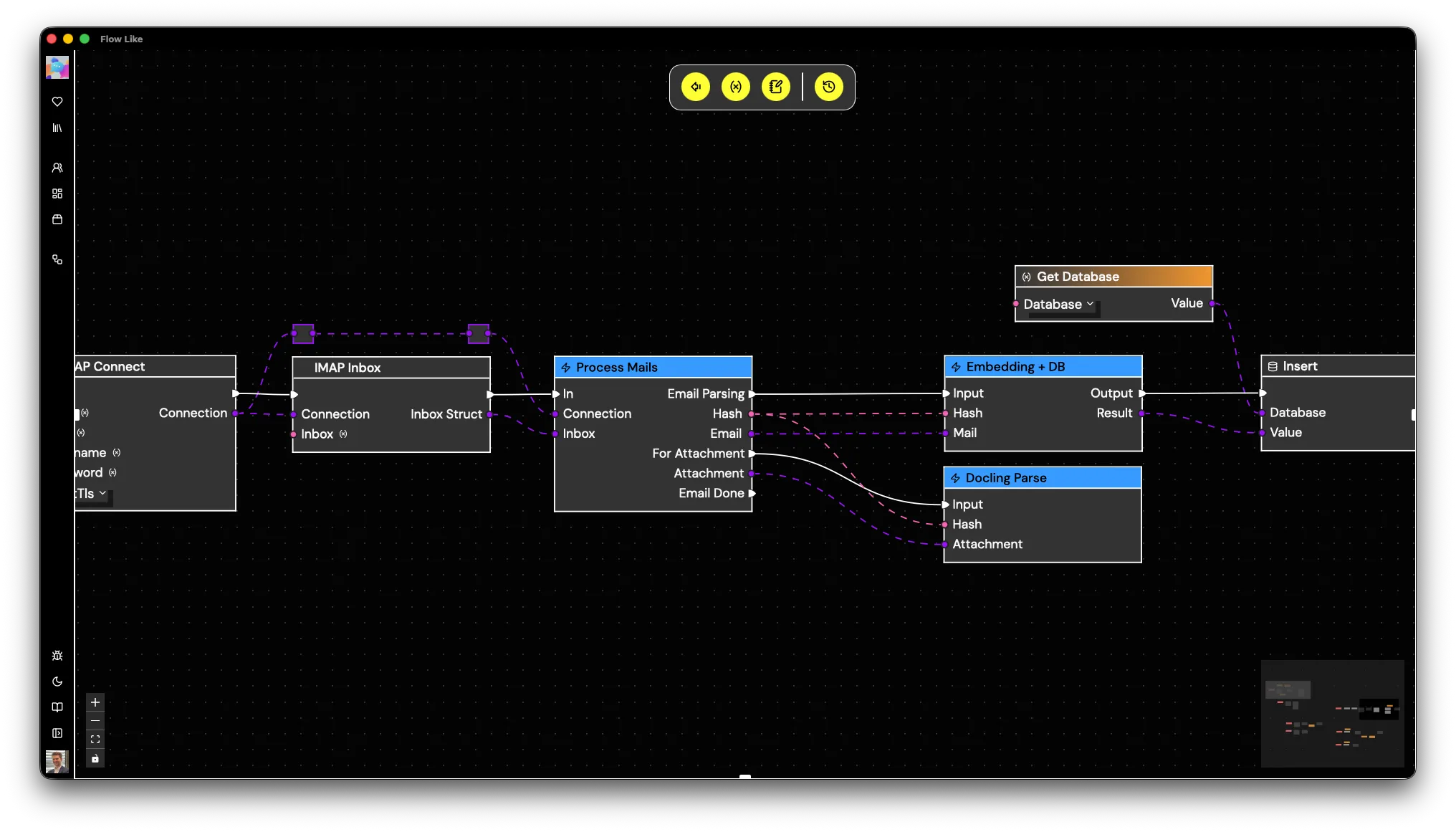Toggle sidebar expansion panel icon
The width and height of the screenshot is (1456, 832).
pyautogui.click(x=57, y=733)
